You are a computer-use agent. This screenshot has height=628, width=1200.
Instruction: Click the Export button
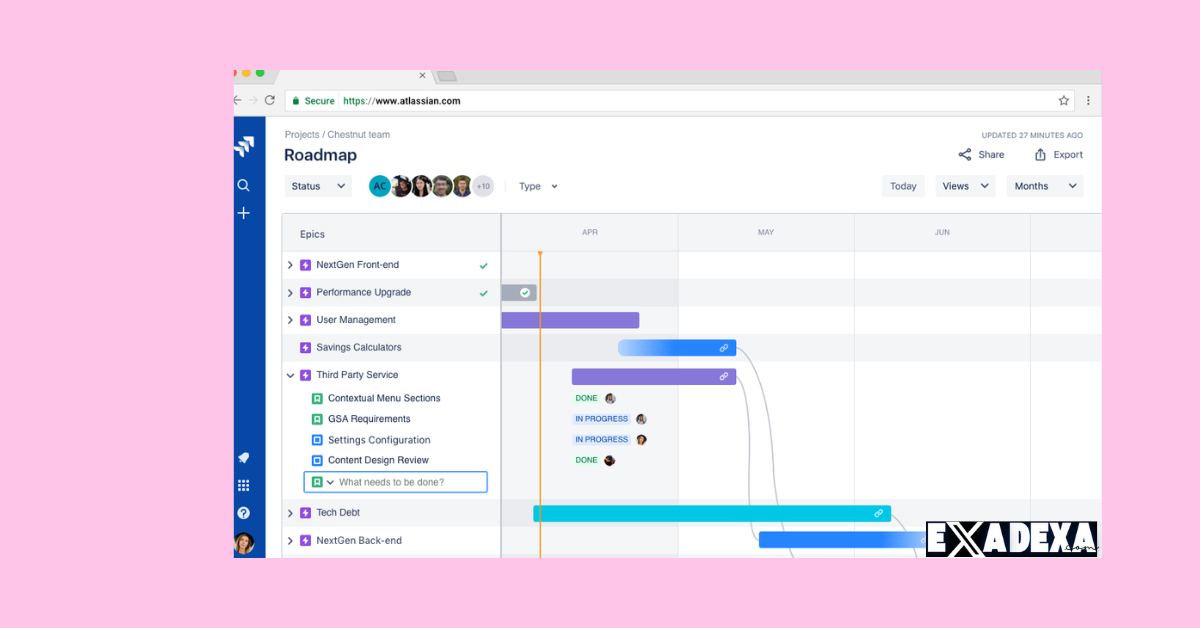tap(1058, 154)
